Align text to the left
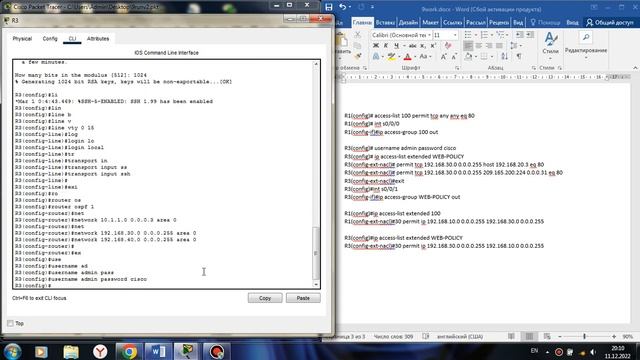Viewport: 640px width, 360px height. pyautogui.click(x=468, y=46)
